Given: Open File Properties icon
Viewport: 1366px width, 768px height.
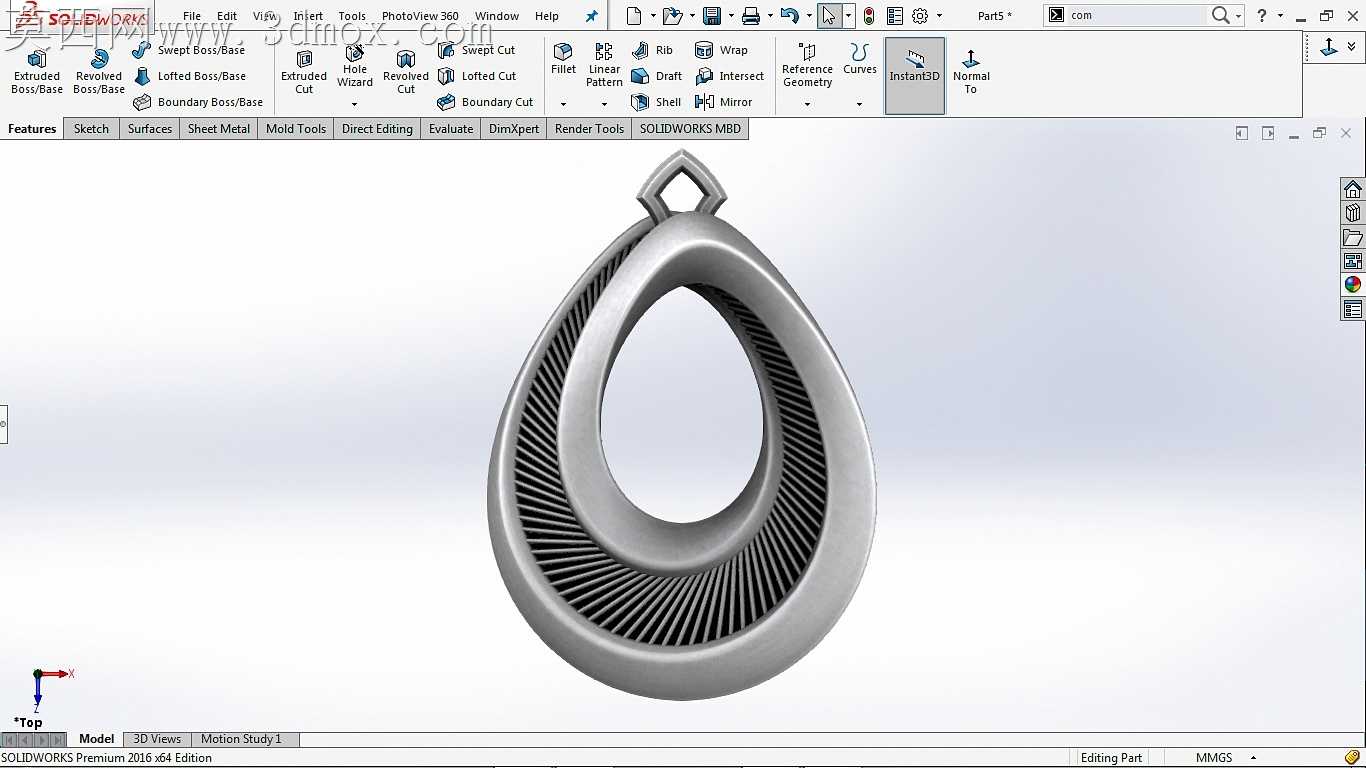Looking at the screenshot, I should [895, 16].
